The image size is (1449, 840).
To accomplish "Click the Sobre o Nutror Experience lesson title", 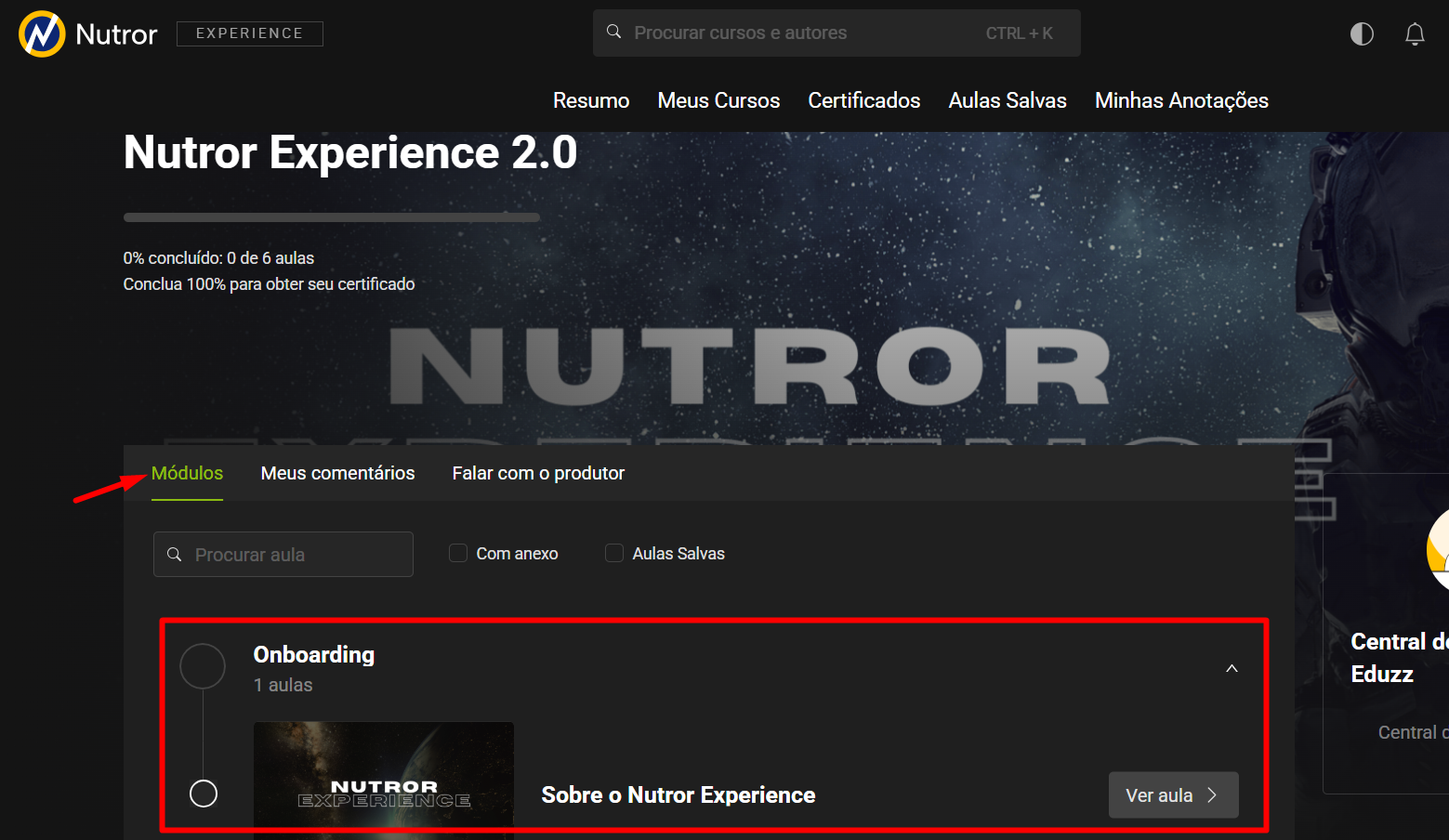I will coord(678,795).
